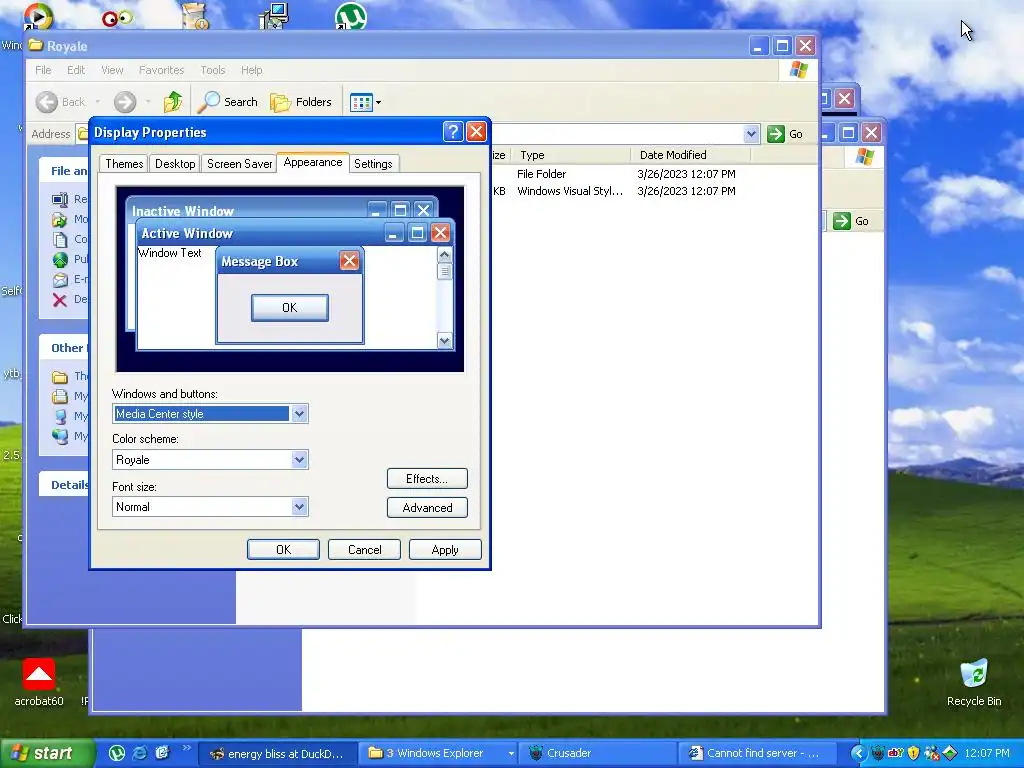Switch to the Settings tab
The width and height of the screenshot is (1024, 768).
[373, 164]
